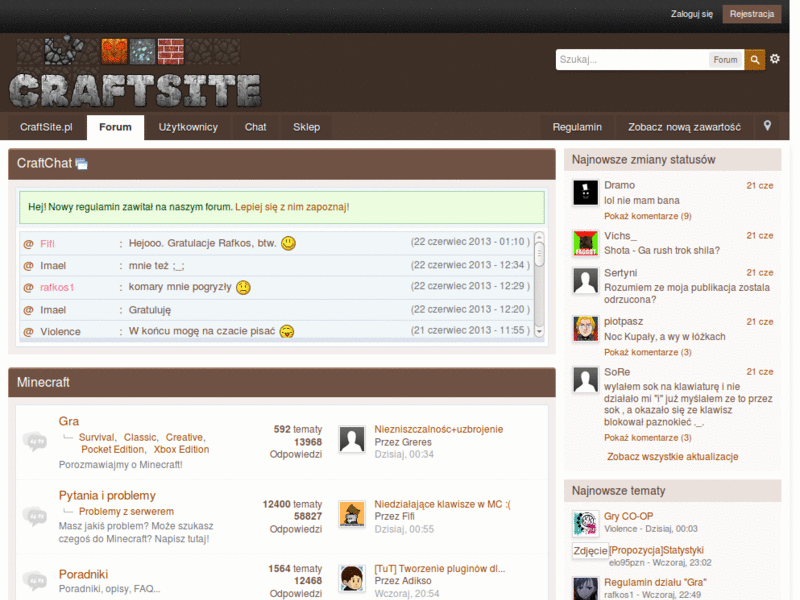This screenshot has height=600, width=800.
Task: Open Niezniszczalnośc+uzbrojenie topic
Action: [439, 429]
